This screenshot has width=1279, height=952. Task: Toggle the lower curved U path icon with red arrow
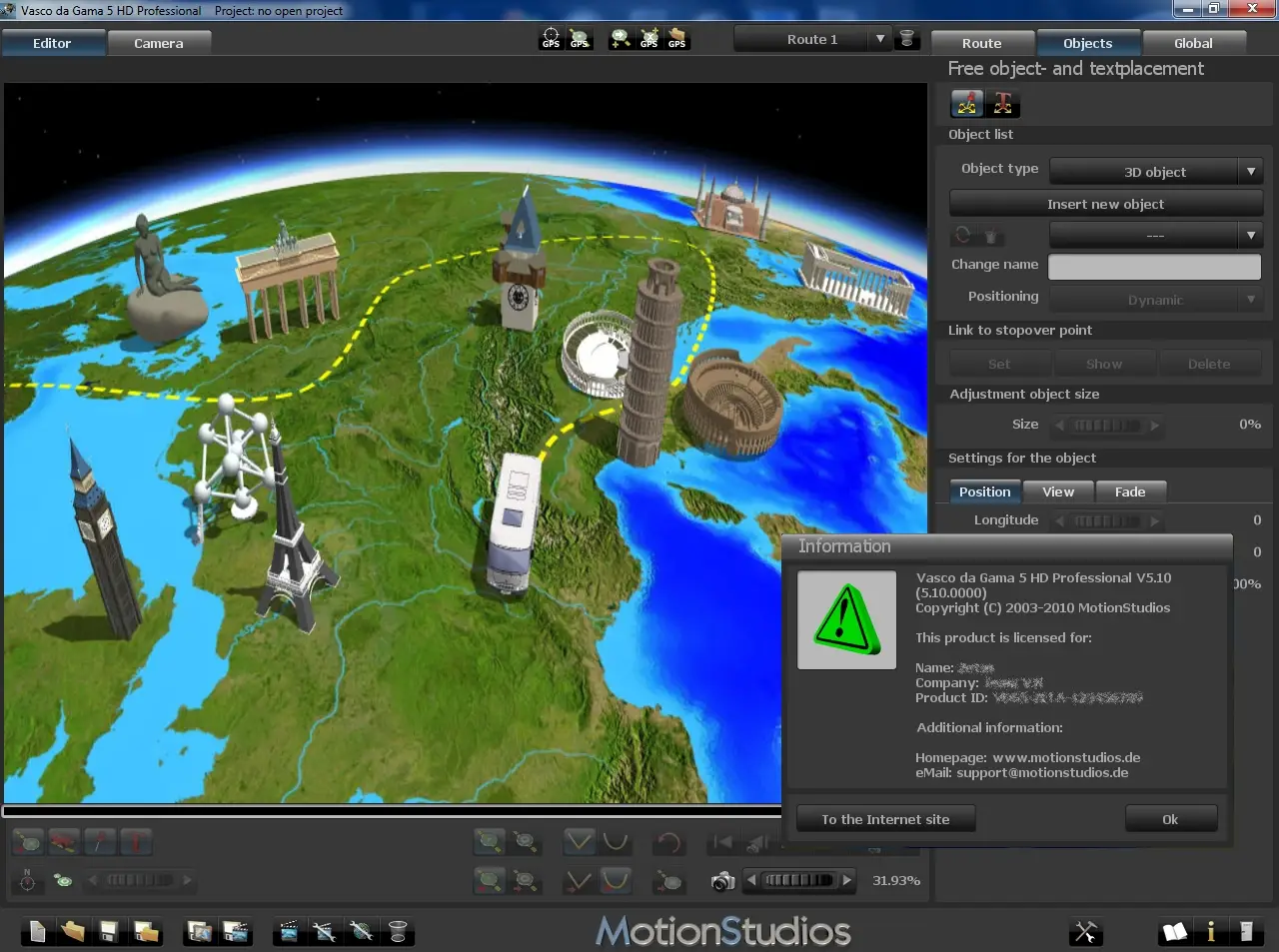[616, 880]
